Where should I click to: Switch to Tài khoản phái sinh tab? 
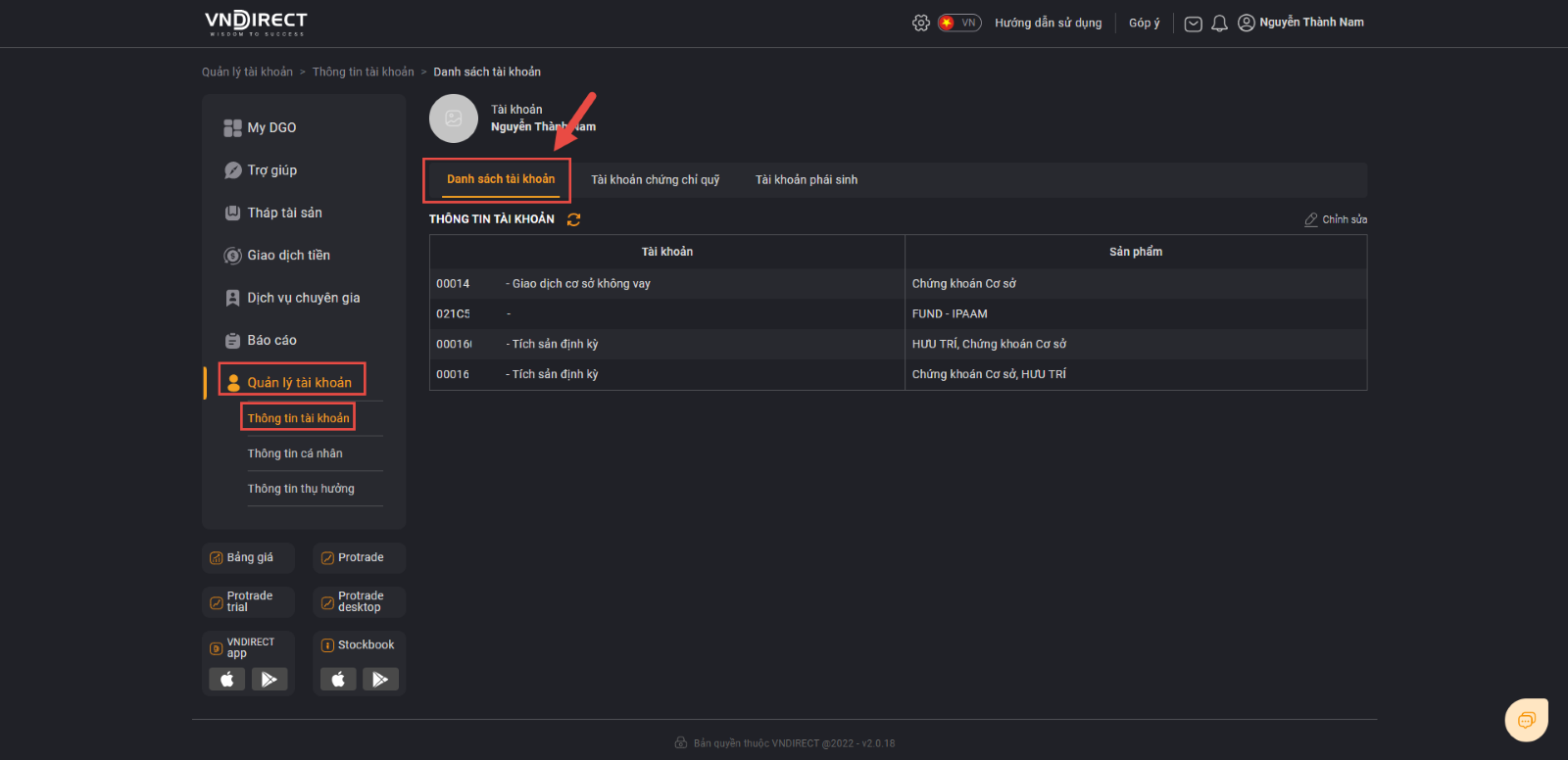tap(807, 180)
